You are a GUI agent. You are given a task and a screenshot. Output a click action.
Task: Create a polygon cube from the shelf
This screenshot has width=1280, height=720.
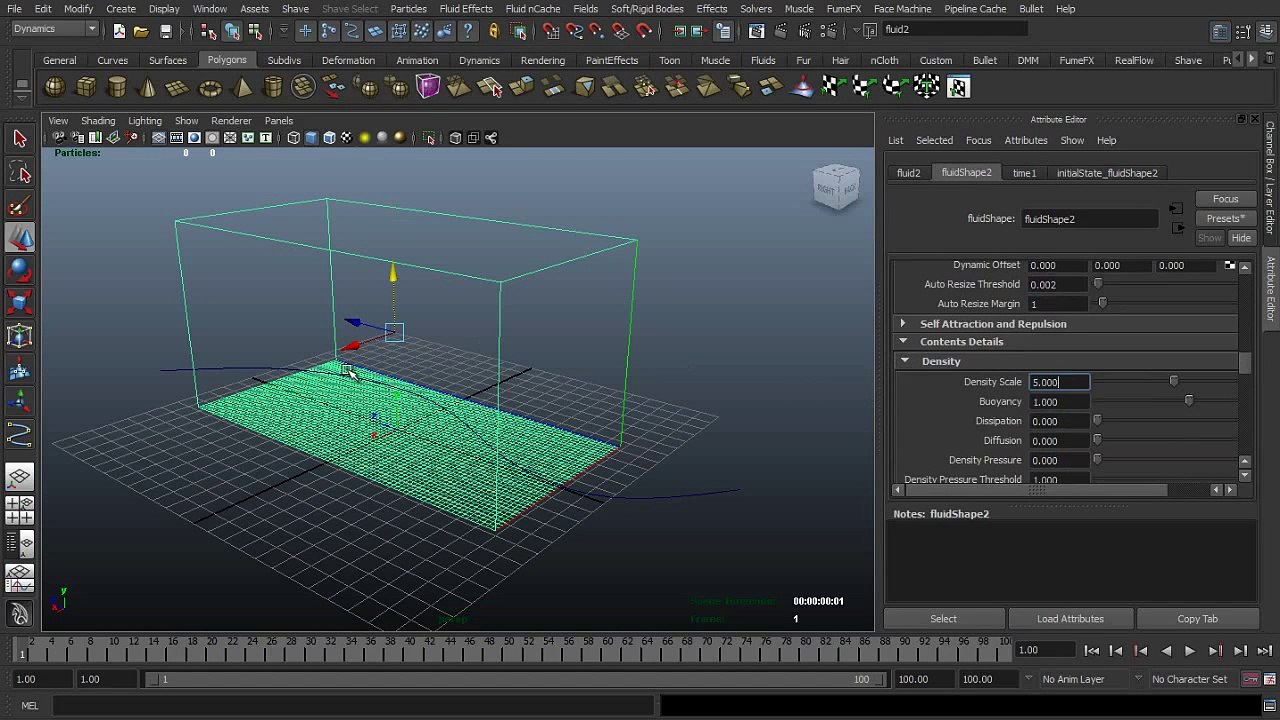tap(86, 88)
